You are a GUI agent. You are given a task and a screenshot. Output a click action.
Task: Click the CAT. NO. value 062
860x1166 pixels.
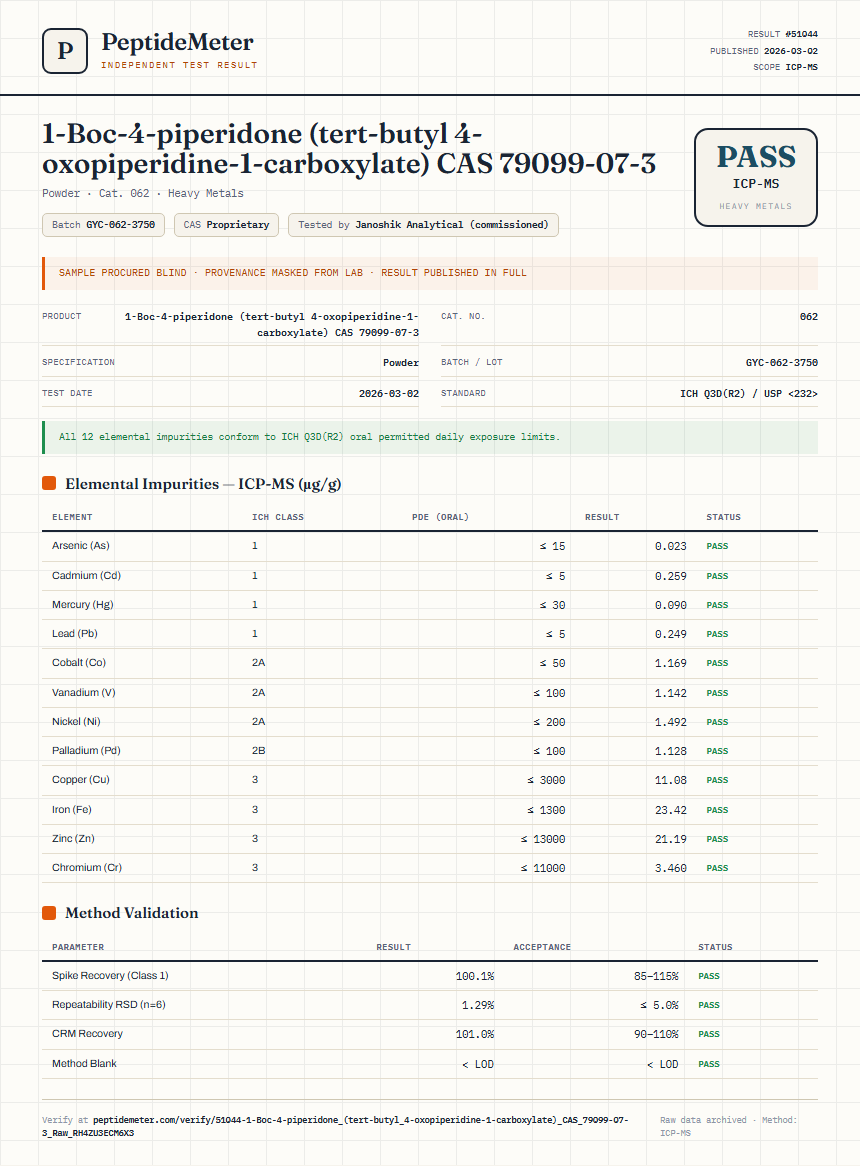click(x=809, y=317)
